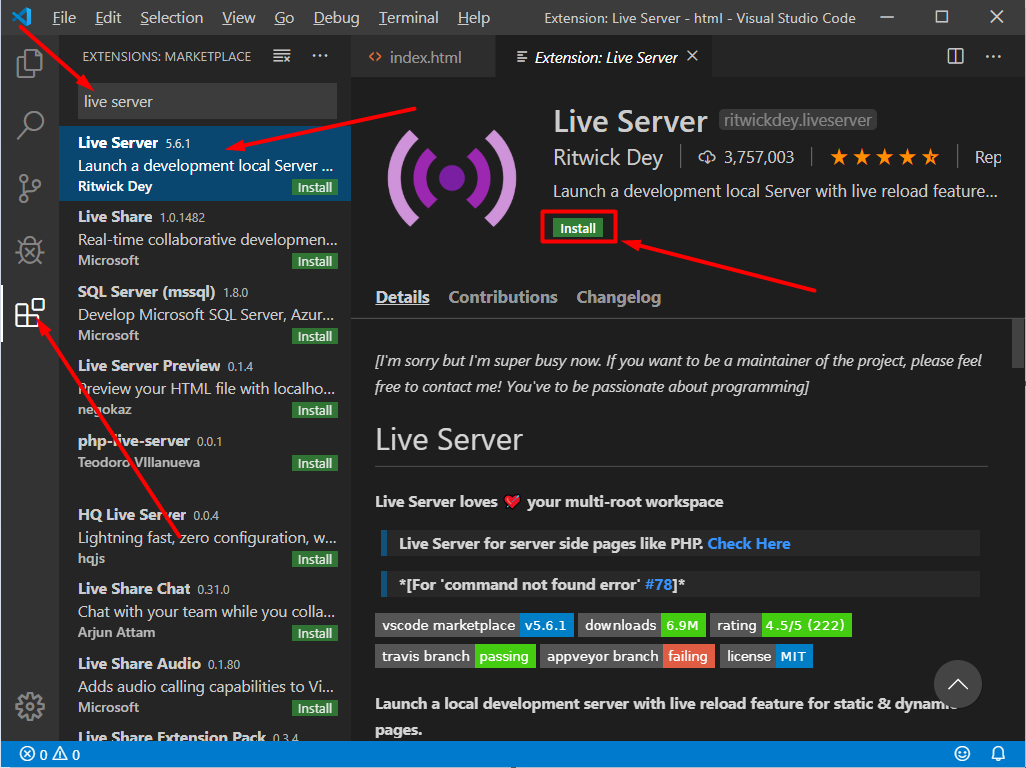The width and height of the screenshot is (1026, 768).
Task: Switch to the Changelog tab
Action: pyautogui.click(x=618, y=297)
